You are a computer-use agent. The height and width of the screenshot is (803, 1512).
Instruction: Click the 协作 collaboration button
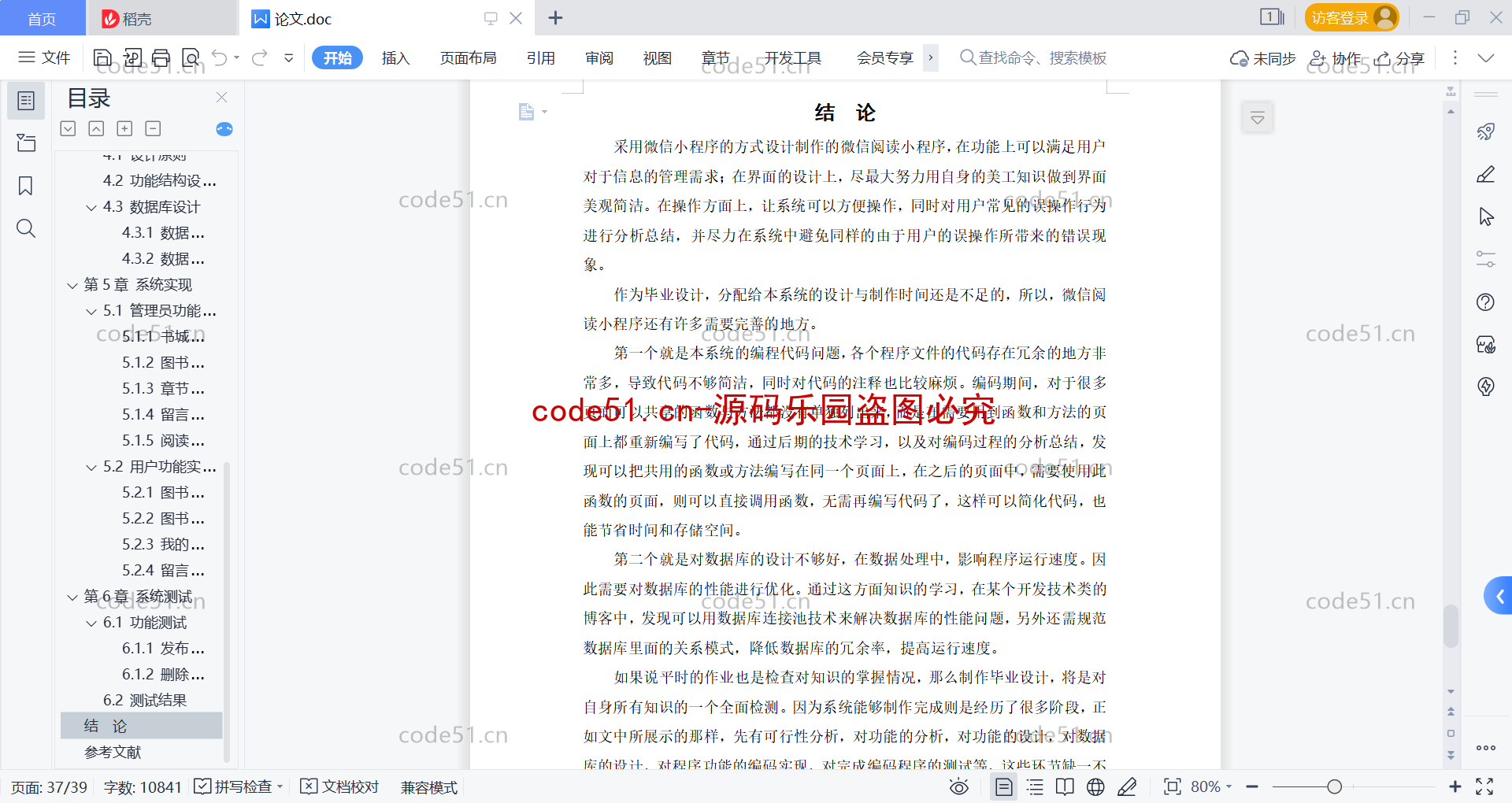1336,58
